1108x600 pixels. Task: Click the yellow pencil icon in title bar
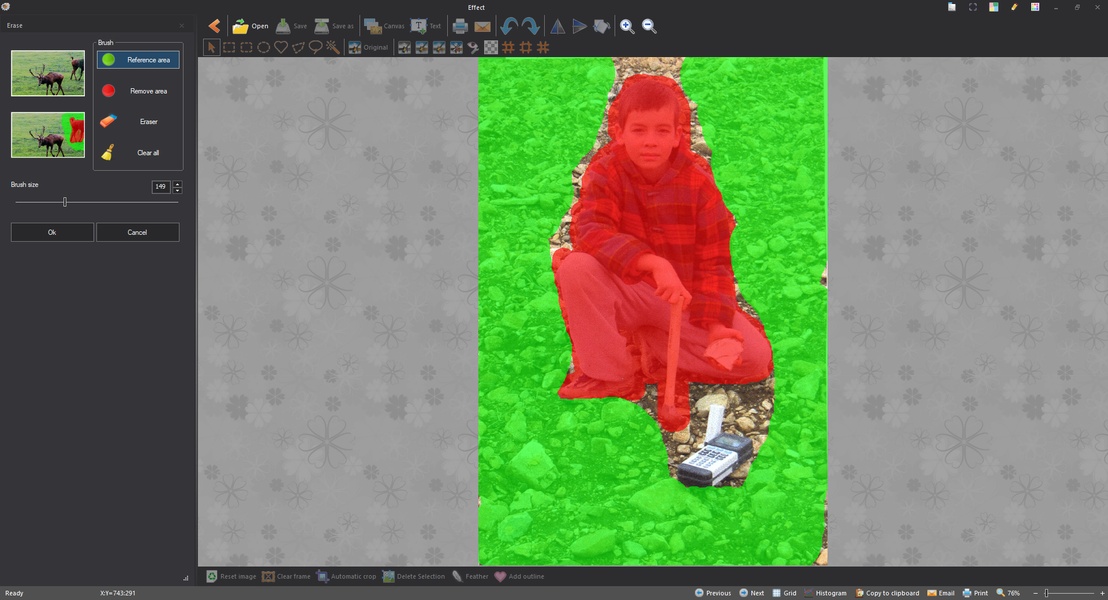pyautogui.click(x=1014, y=7)
